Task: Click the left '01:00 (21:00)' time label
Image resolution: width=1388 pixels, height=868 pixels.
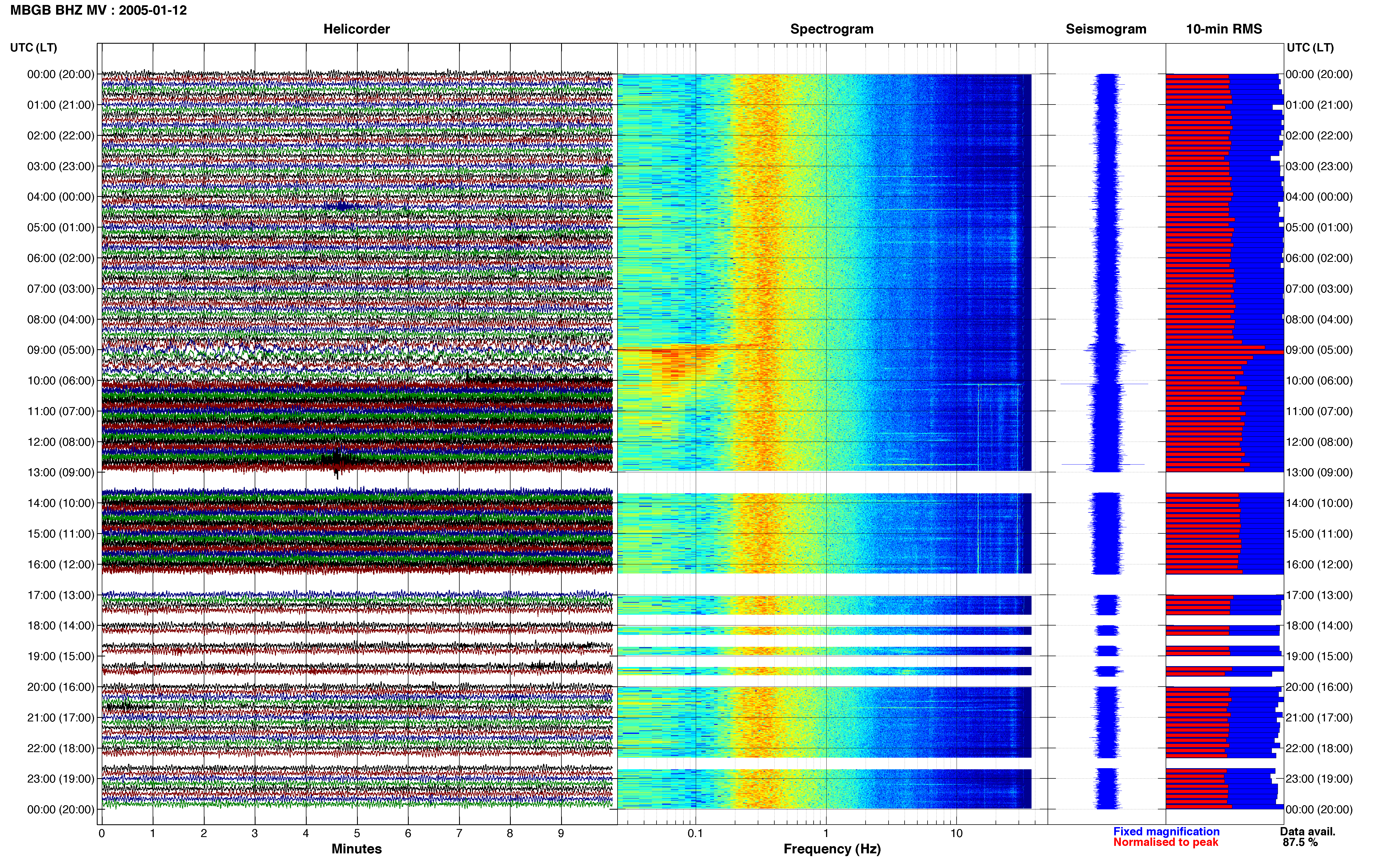Action: (61, 105)
